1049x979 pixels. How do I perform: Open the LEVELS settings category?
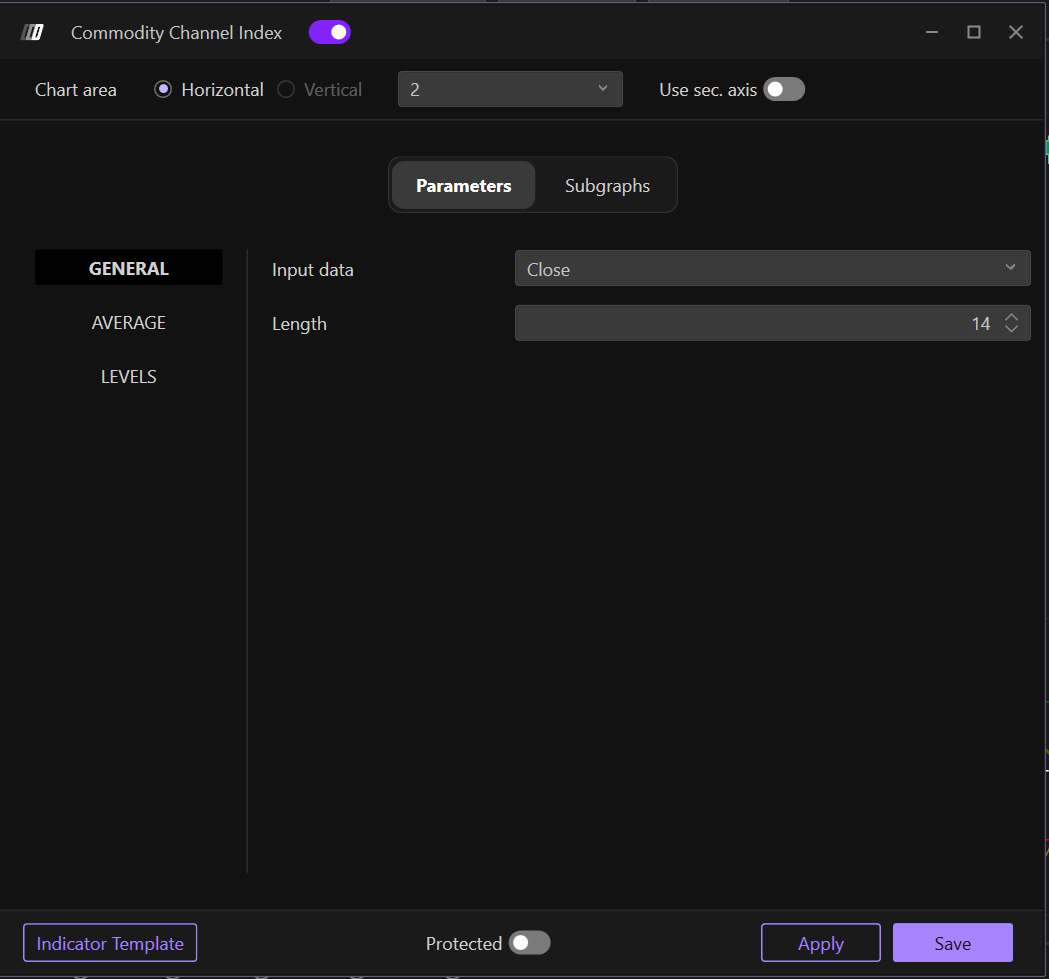point(129,377)
